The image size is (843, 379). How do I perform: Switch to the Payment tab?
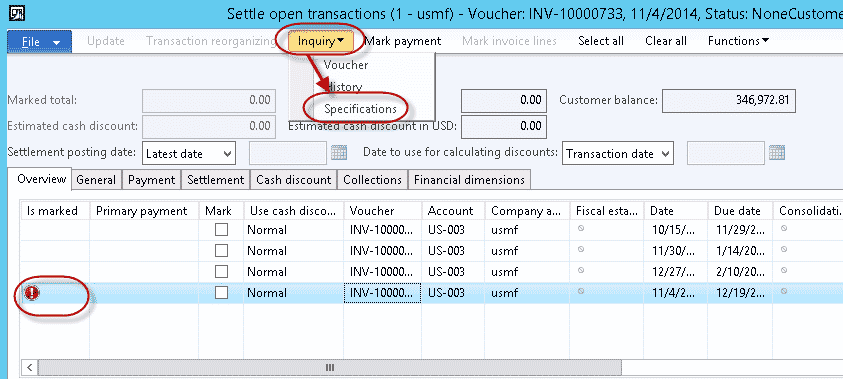click(x=152, y=180)
